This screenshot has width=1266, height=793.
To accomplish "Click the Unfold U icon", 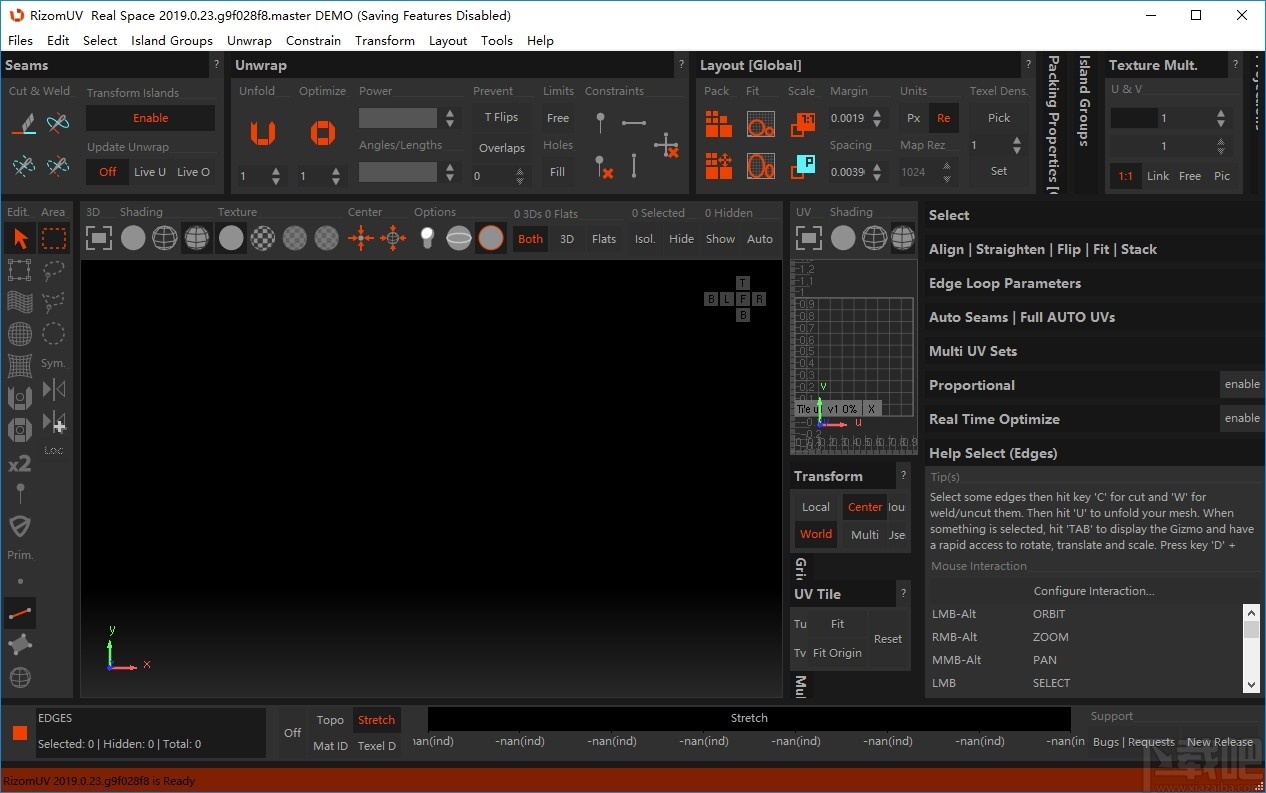I will pos(262,132).
